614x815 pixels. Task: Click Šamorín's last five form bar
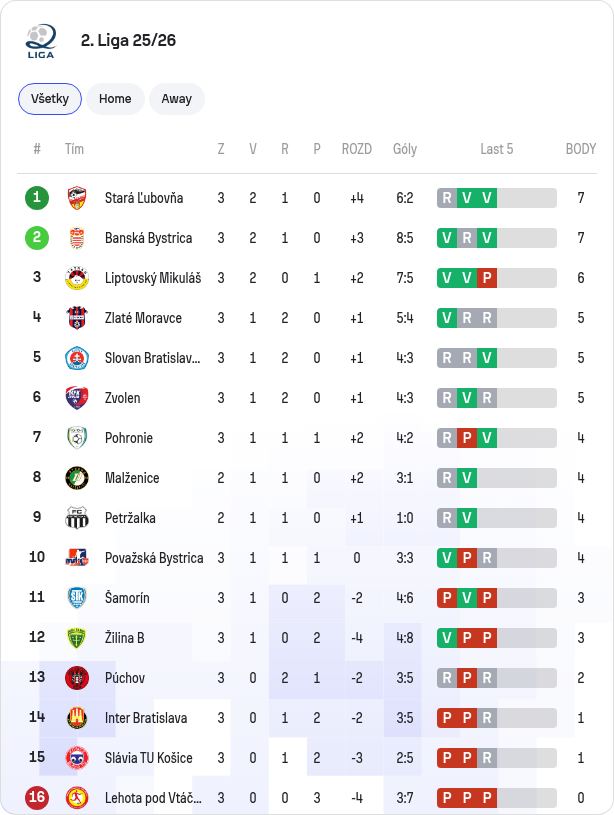click(x=497, y=598)
